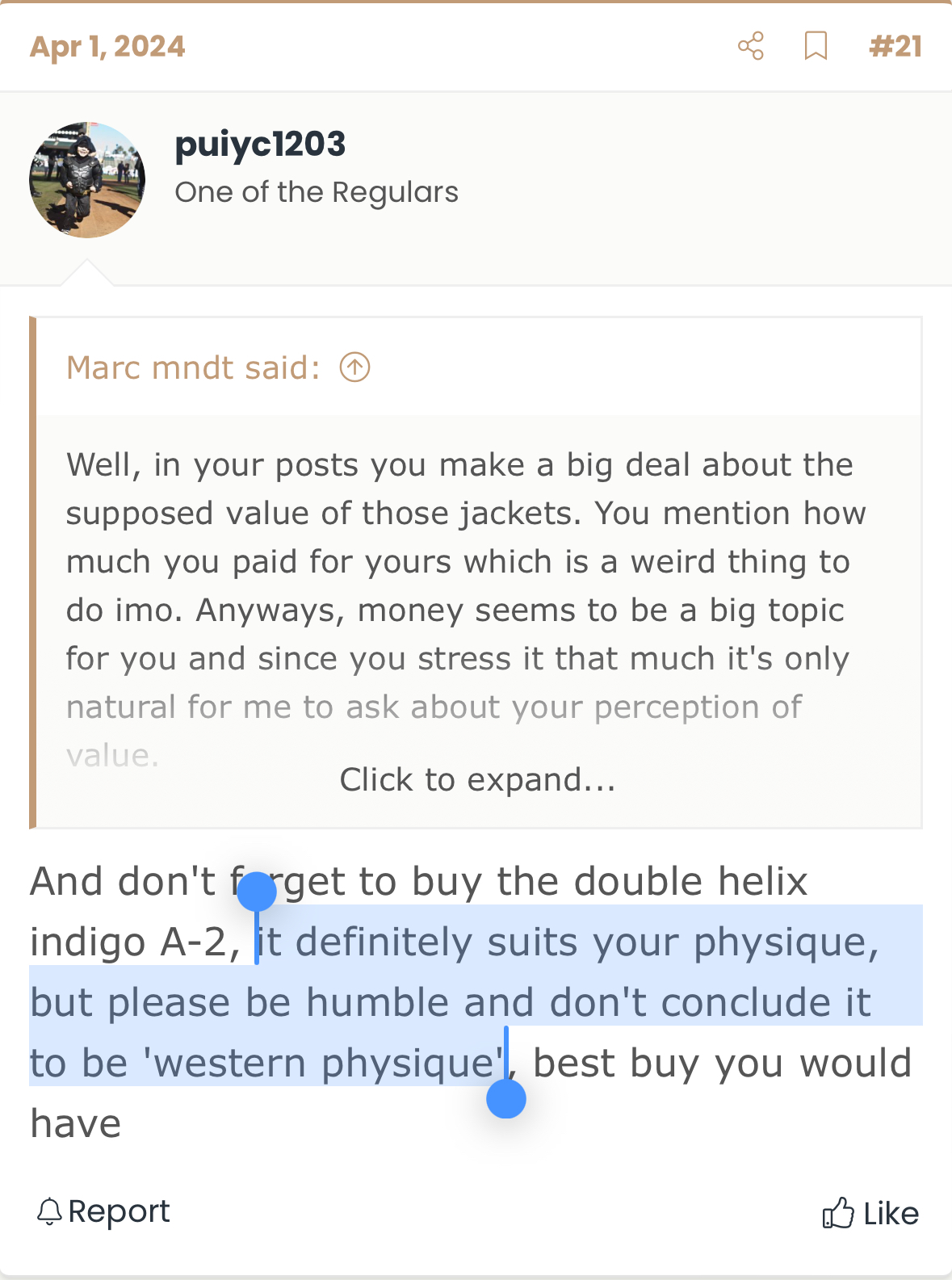Viewport: 952px width, 1280px height.
Task: Expand the quote with Click to expand
Action: [x=478, y=780]
